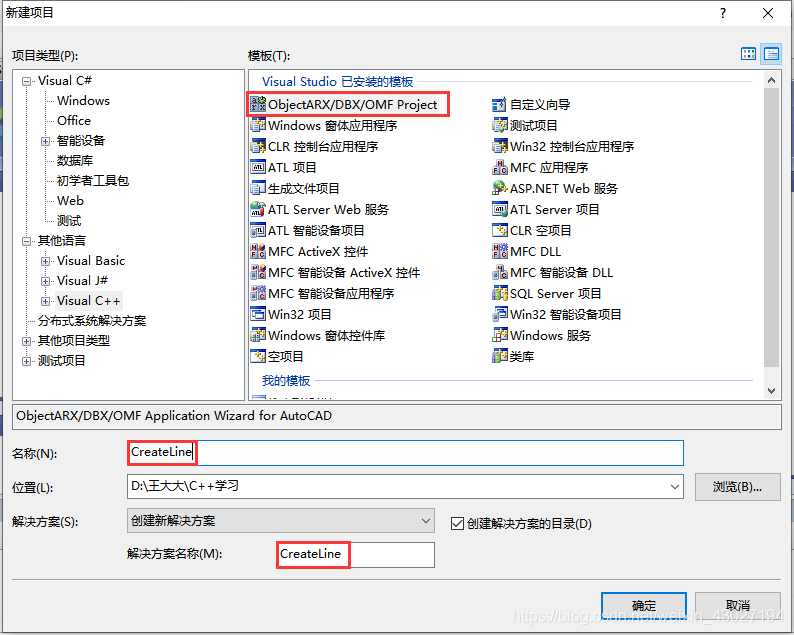Select Windows under Visual C#
Screen dimensions: 794x635
[x=83, y=101]
